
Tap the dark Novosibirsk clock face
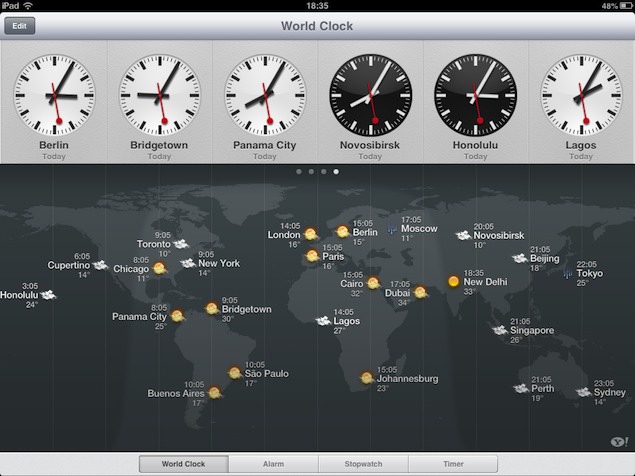click(371, 95)
